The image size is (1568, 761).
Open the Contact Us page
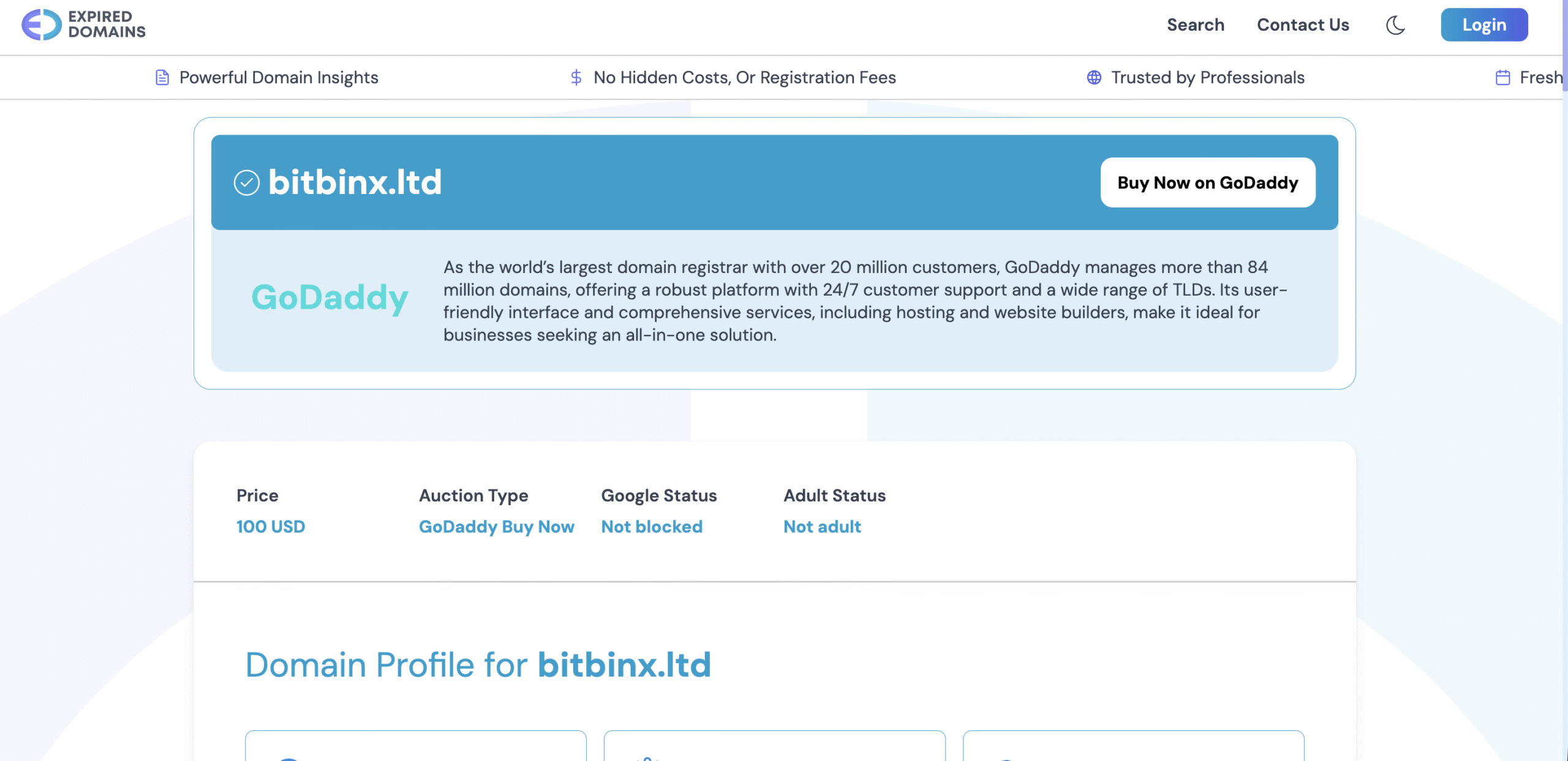click(1303, 25)
